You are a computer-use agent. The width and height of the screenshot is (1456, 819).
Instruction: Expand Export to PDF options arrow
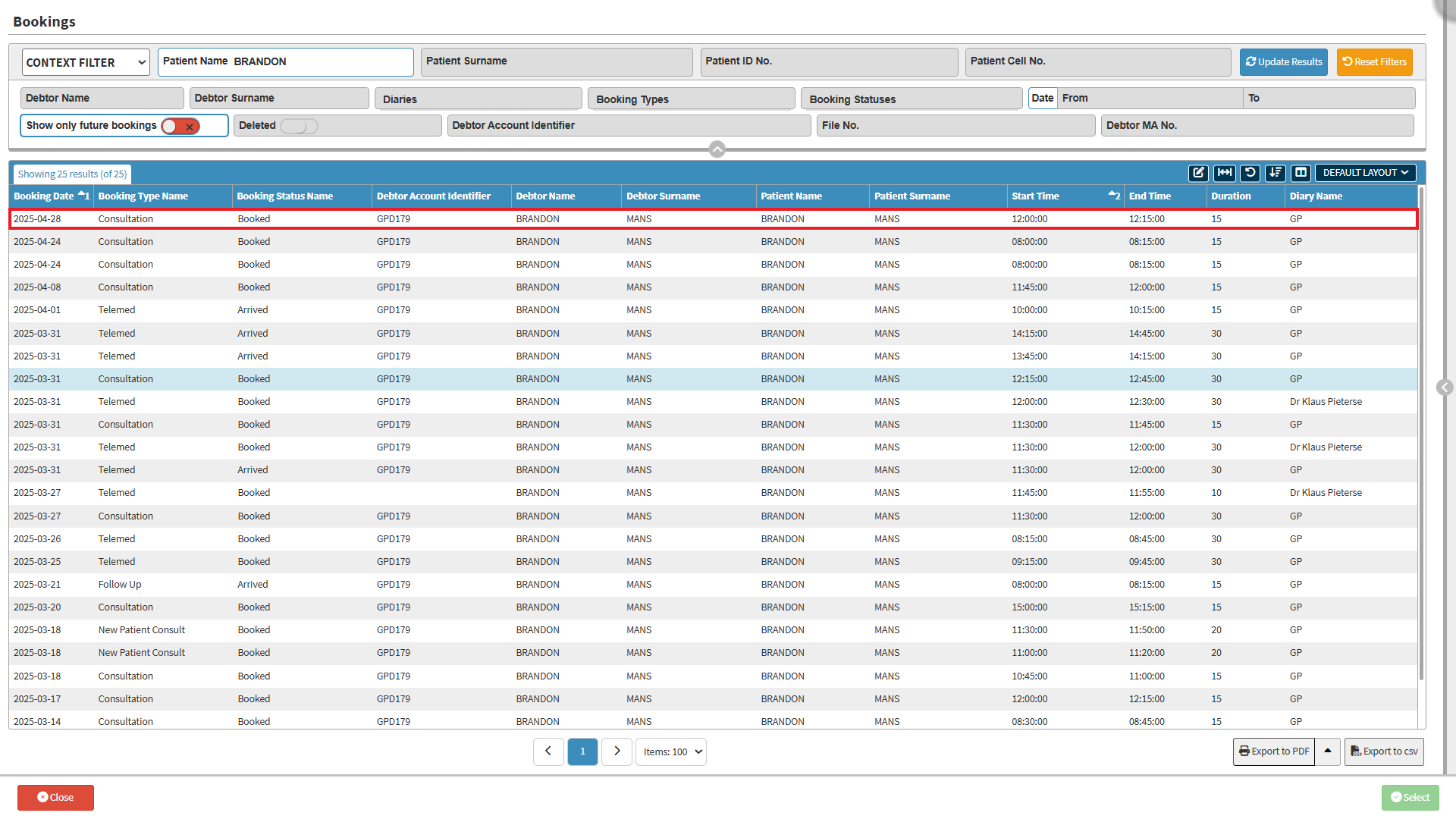pyautogui.click(x=1328, y=752)
